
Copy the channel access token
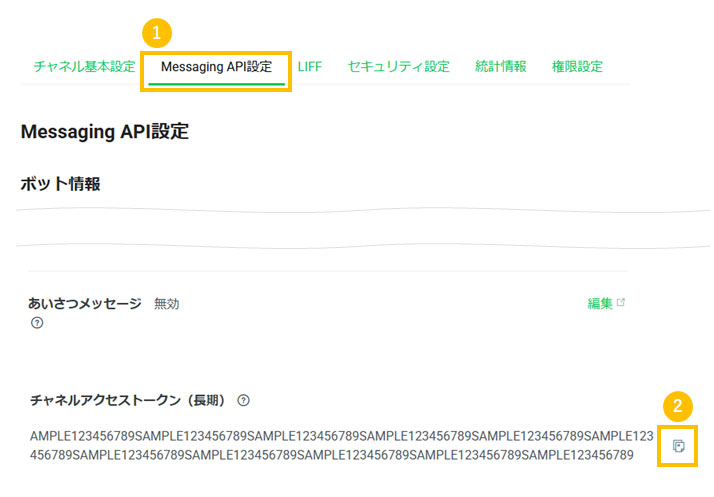pyautogui.click(x=678, y=446)
